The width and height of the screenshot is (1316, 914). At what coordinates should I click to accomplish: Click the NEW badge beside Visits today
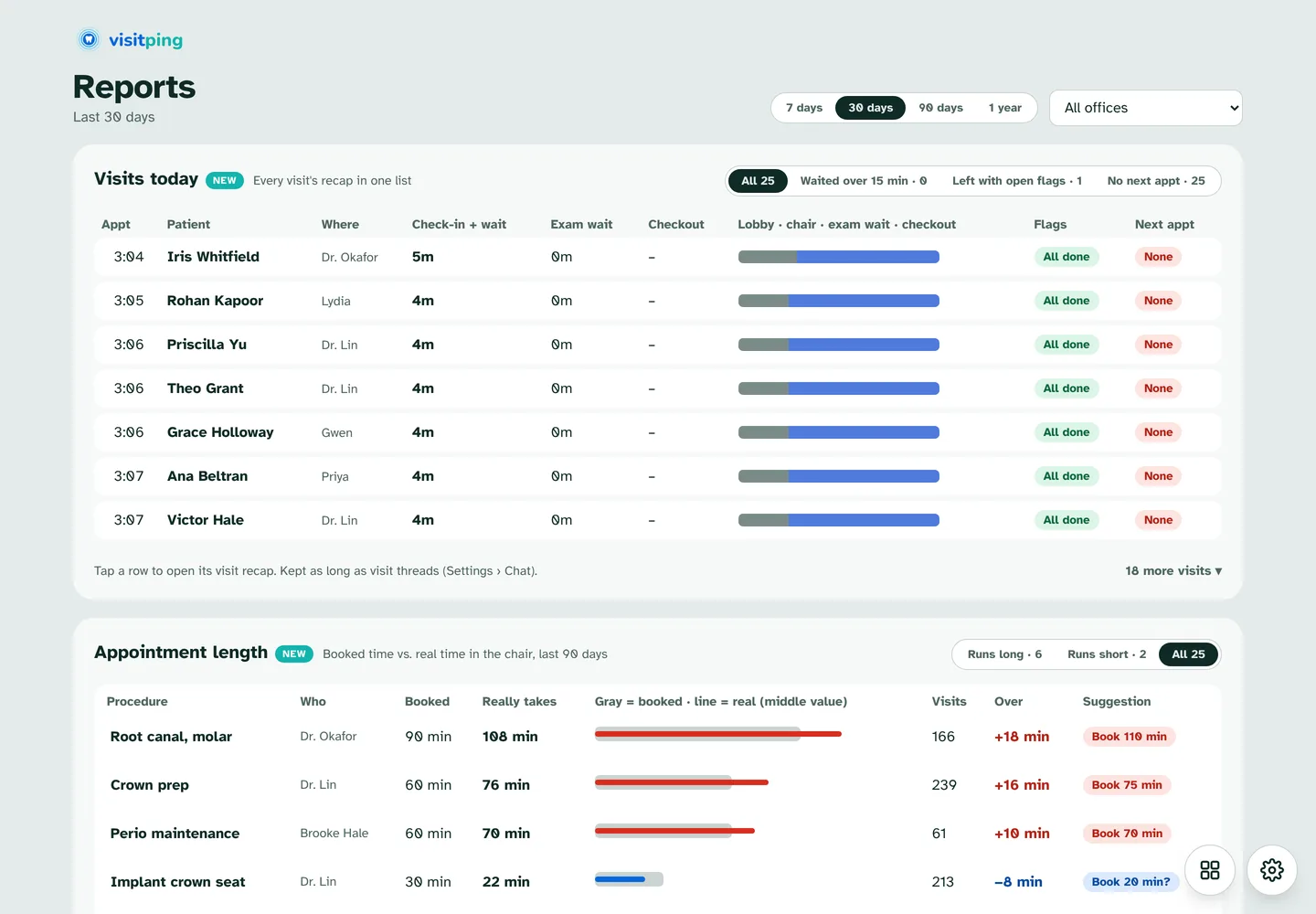(x=225, y=181)
